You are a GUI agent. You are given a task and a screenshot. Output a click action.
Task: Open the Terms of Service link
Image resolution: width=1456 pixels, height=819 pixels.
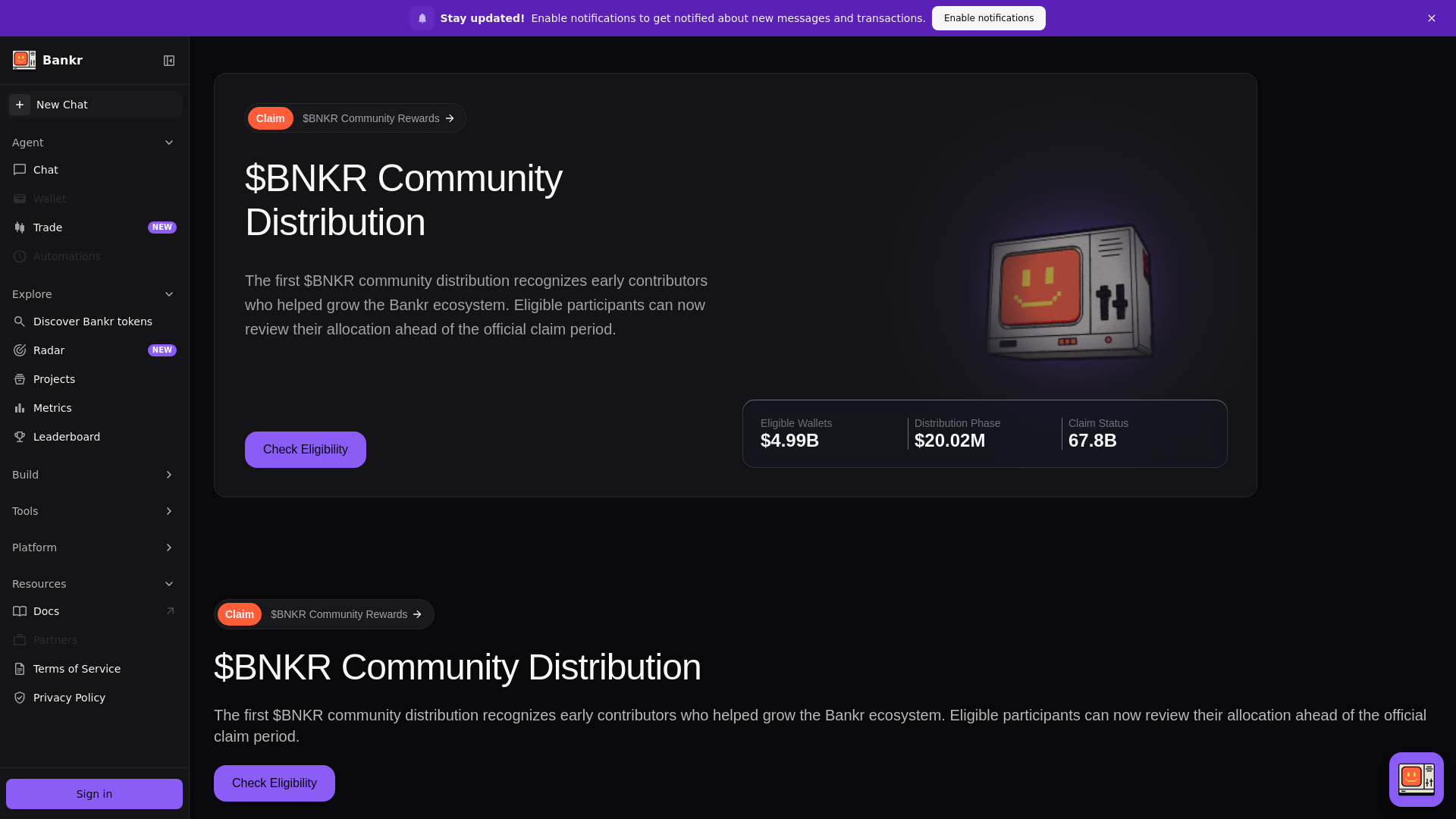tap(94, 669)
